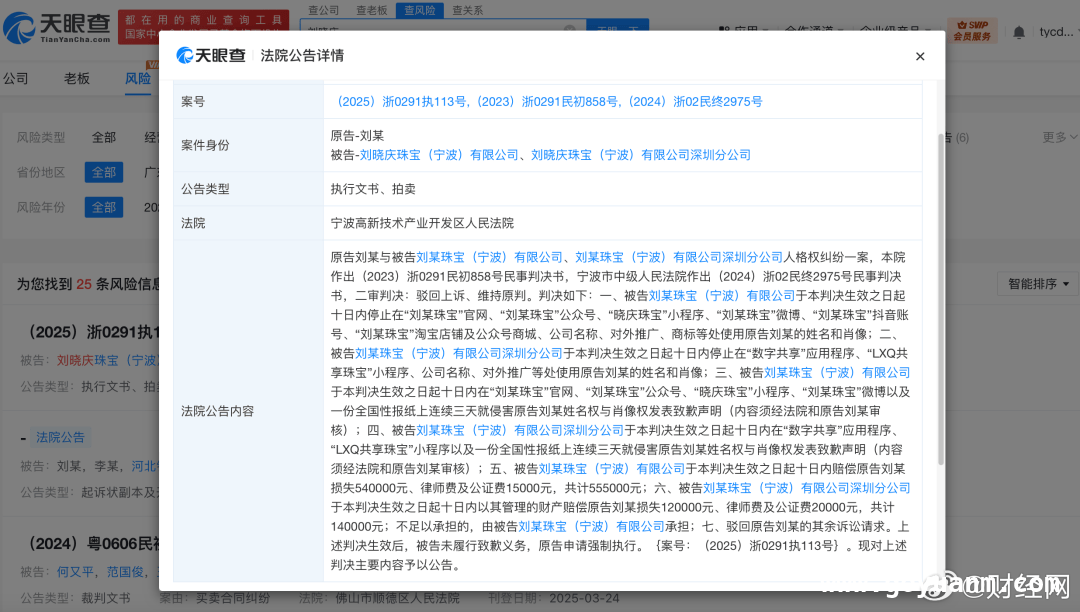Switch to the 查老板 search tab

pos(371,10)
